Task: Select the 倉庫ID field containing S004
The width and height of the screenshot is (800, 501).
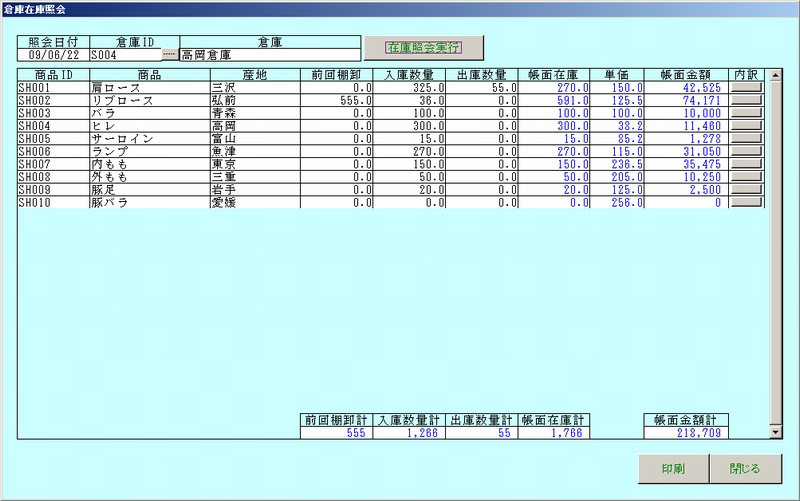Action: click(124, 55)
